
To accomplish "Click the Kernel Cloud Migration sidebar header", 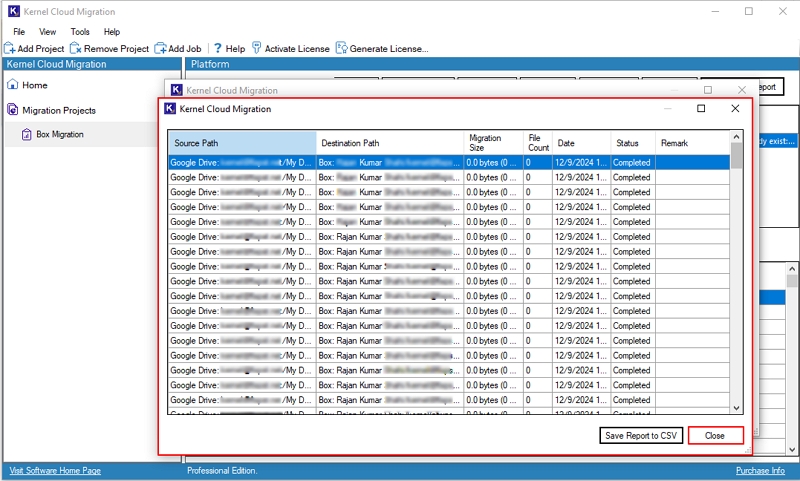I will pyautogui.click(x=92, y=64).
